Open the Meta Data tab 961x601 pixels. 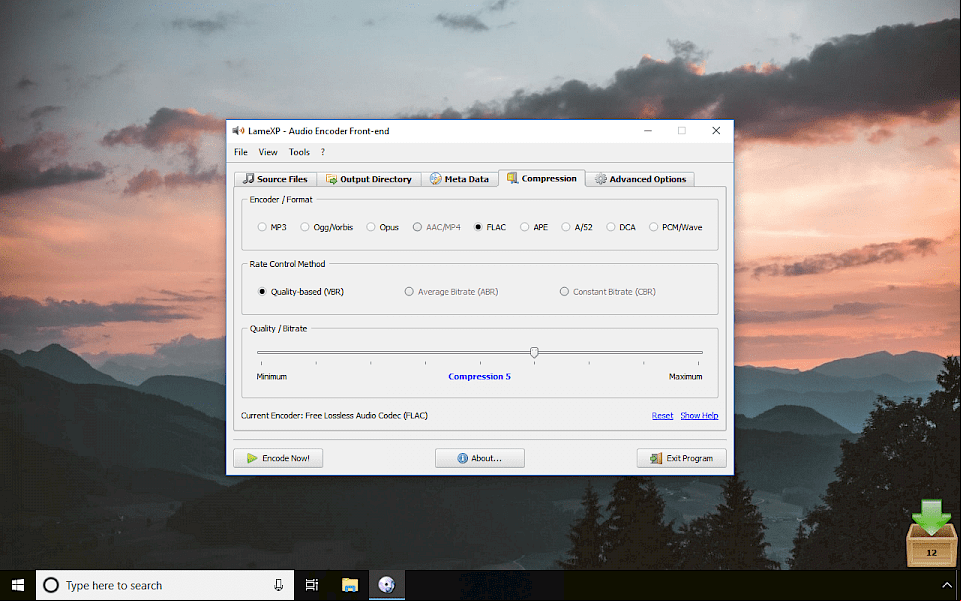click(x=459, y=179)
